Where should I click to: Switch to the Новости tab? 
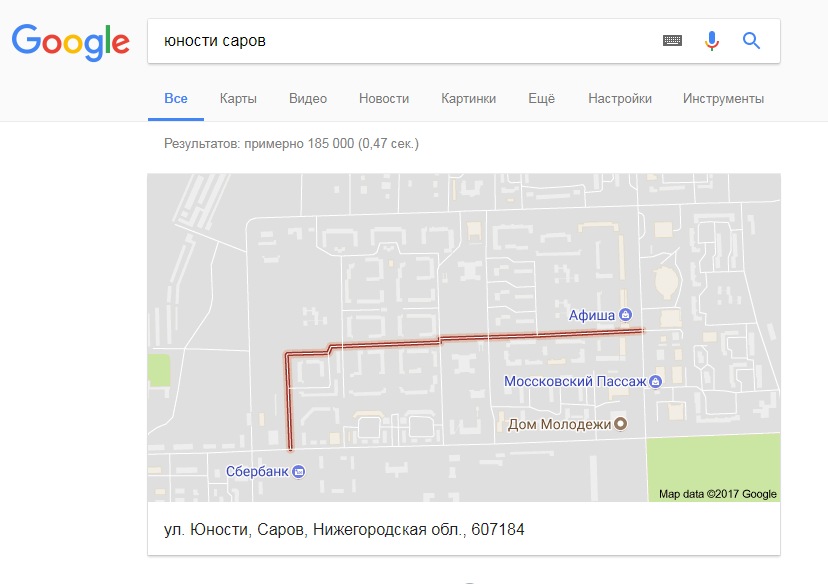tap(384, 99)
